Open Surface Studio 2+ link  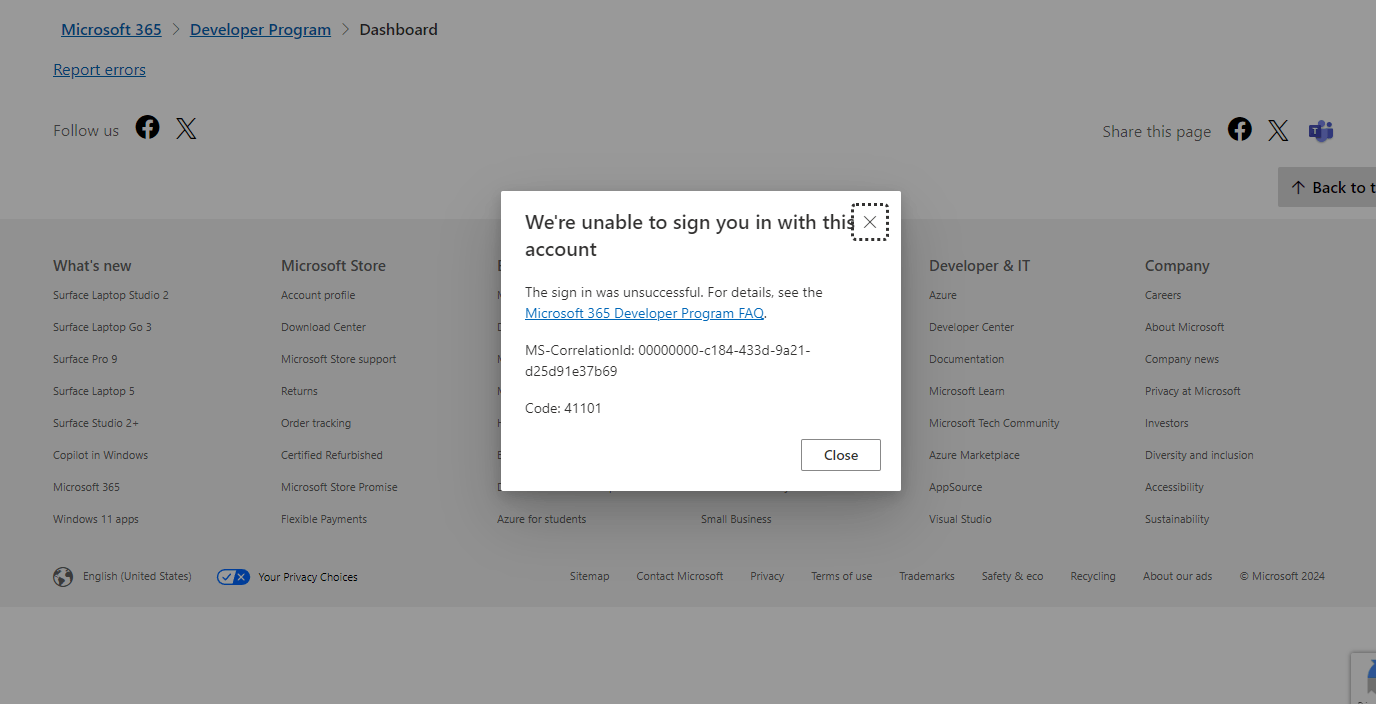tap(96, 423)
